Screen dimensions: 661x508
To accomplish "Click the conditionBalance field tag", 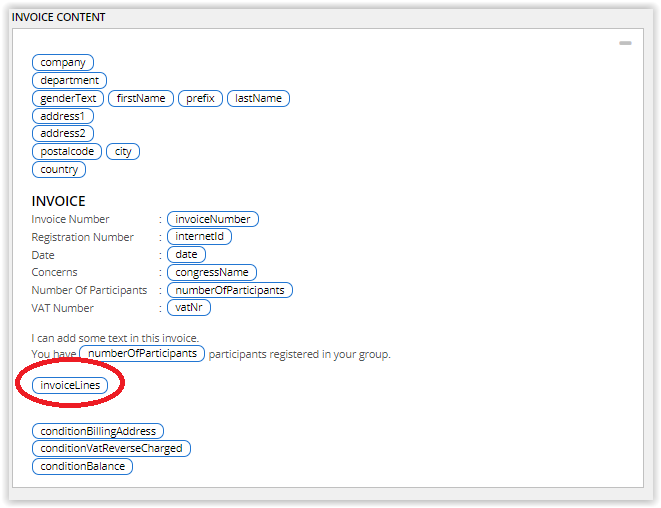I will coord(82,467).
